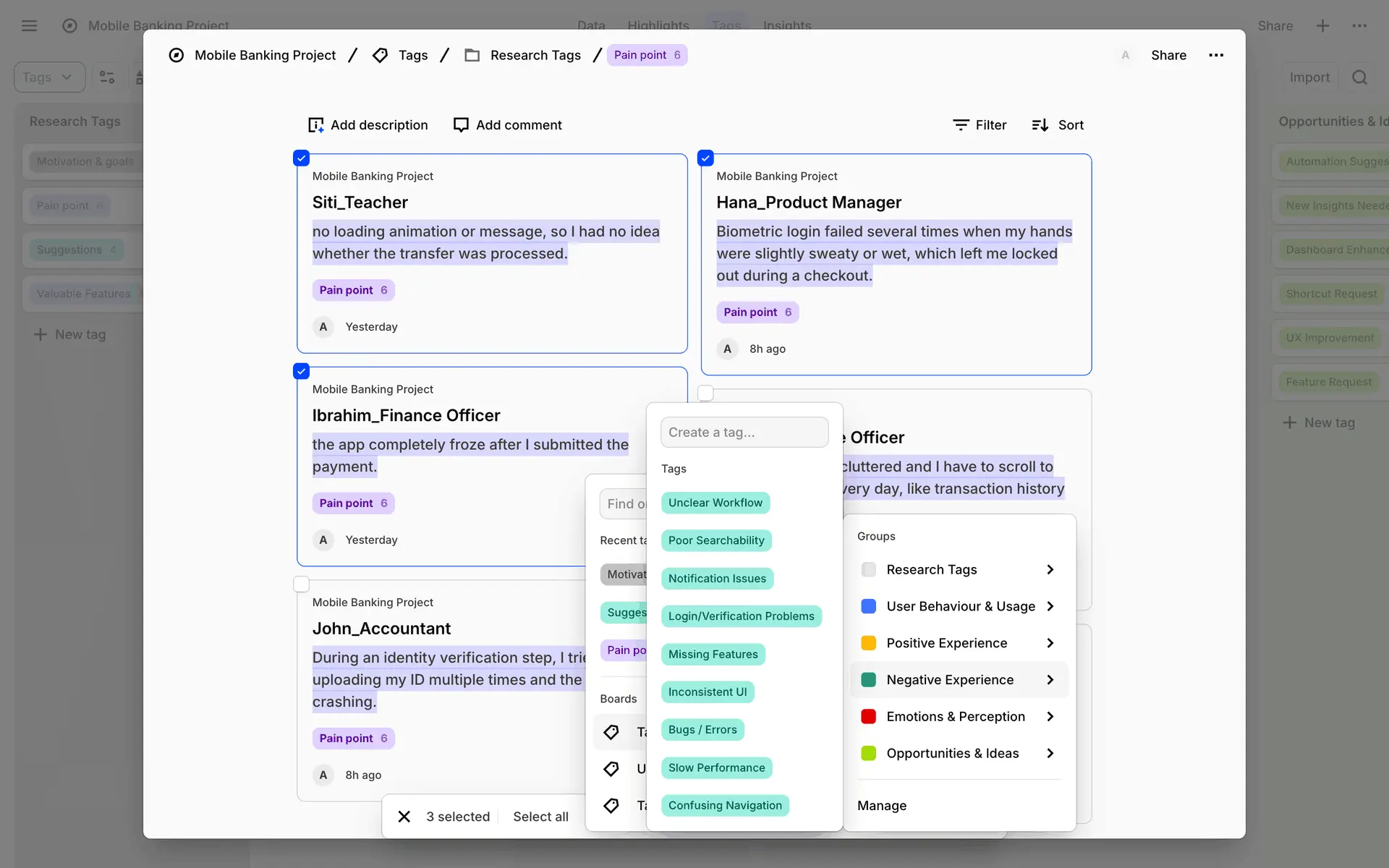
Task: Expand the Opportunities & Ideas group
Action: (1050, 754)
